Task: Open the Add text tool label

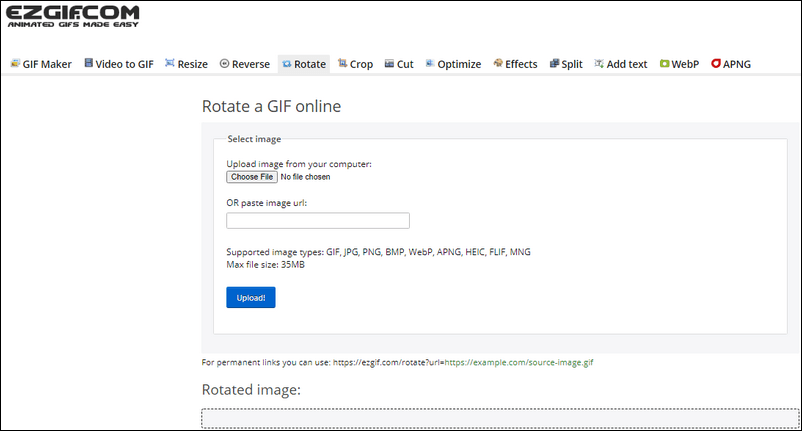Action: [x=627, y=64]
